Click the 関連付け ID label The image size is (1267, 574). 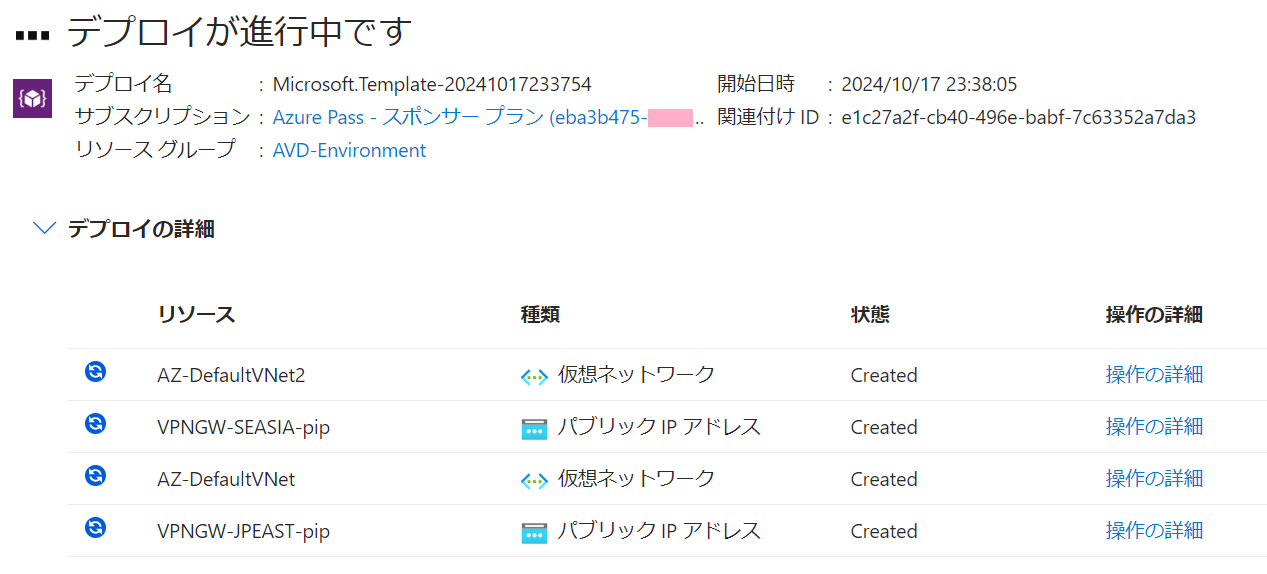tap(767, 117)
